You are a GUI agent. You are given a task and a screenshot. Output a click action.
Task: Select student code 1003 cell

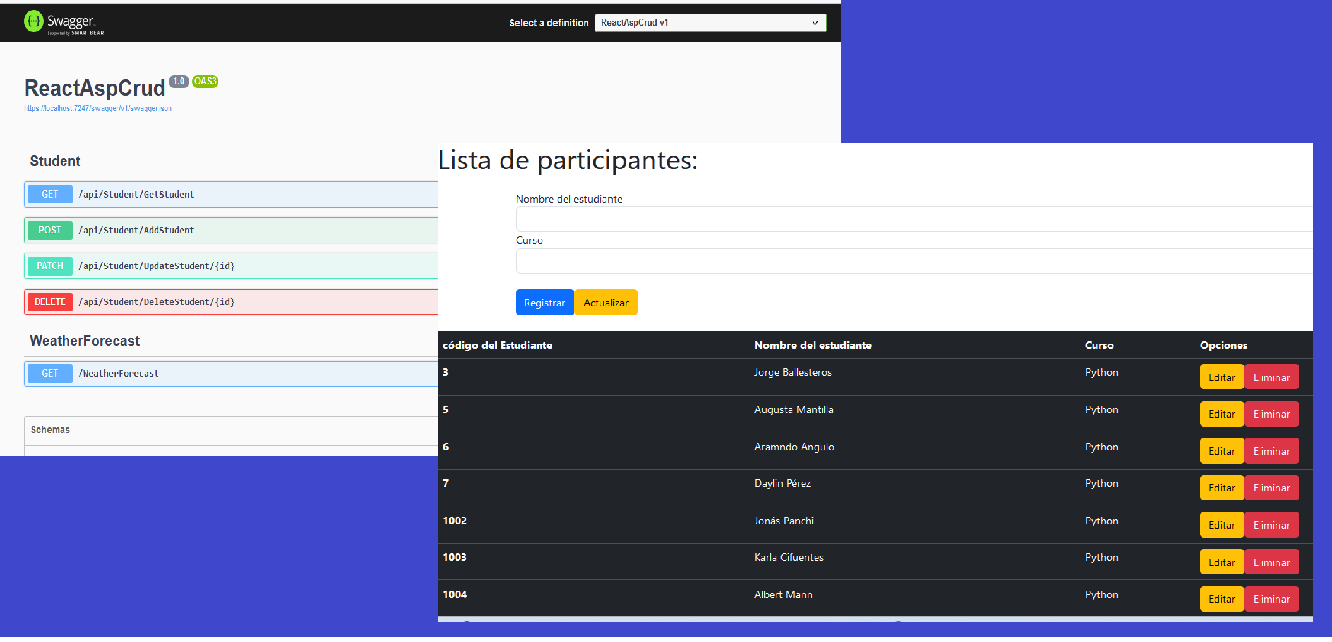[454, 557]
